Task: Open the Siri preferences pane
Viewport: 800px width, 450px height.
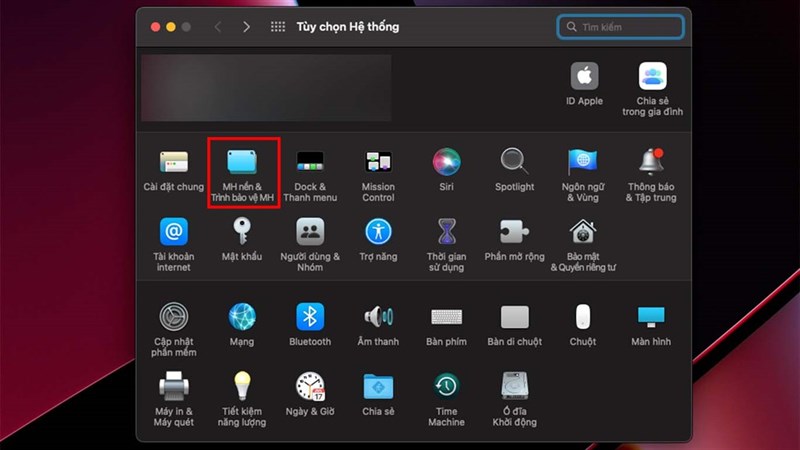Action: point(446,169)
